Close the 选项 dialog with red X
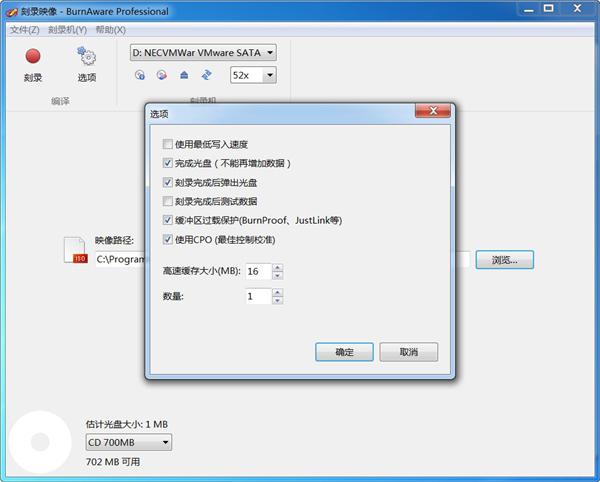This screenshot has width=600, height=482. click(x=433, y=111)
